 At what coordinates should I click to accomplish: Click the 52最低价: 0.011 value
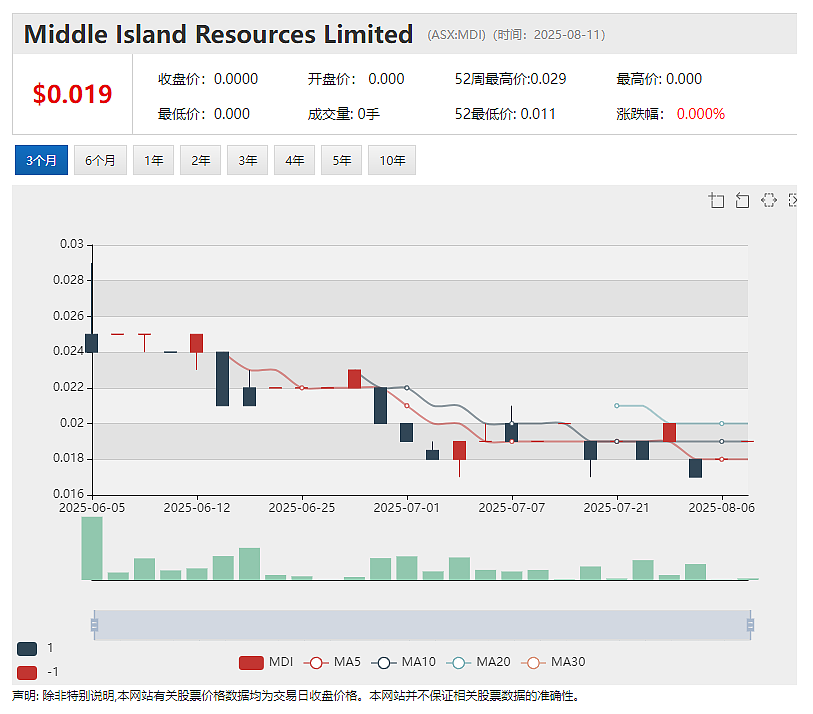tap(505, 114)
